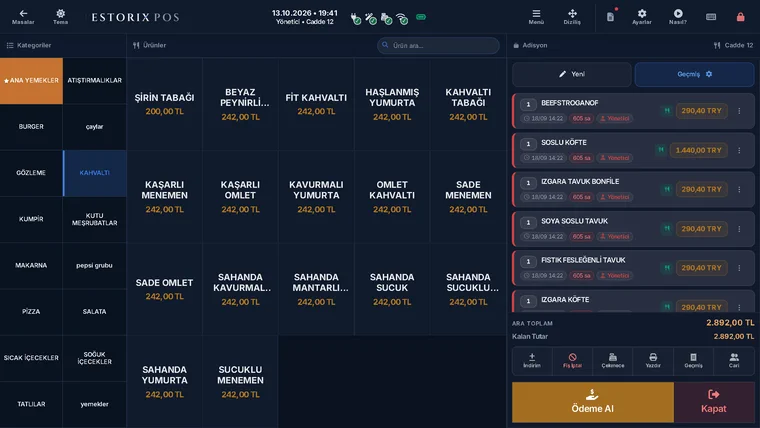
Task: Add KAŞARLI MENEMEN to the order
Action: pos(164,196)
